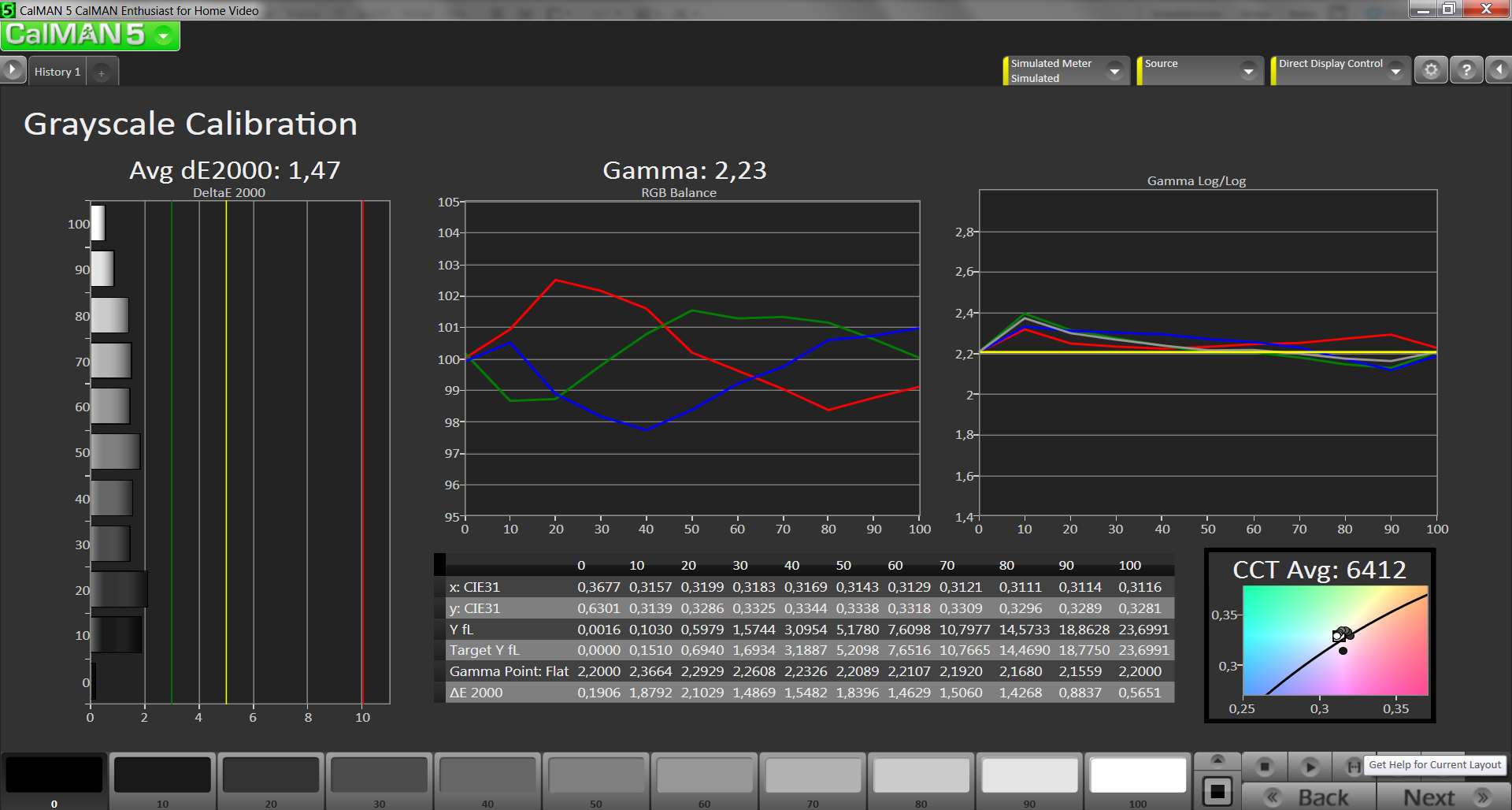The width and height of the screenshot is (1512, 810).
Task: Add a new history tab with plus icon
Action: pos(102,72)
